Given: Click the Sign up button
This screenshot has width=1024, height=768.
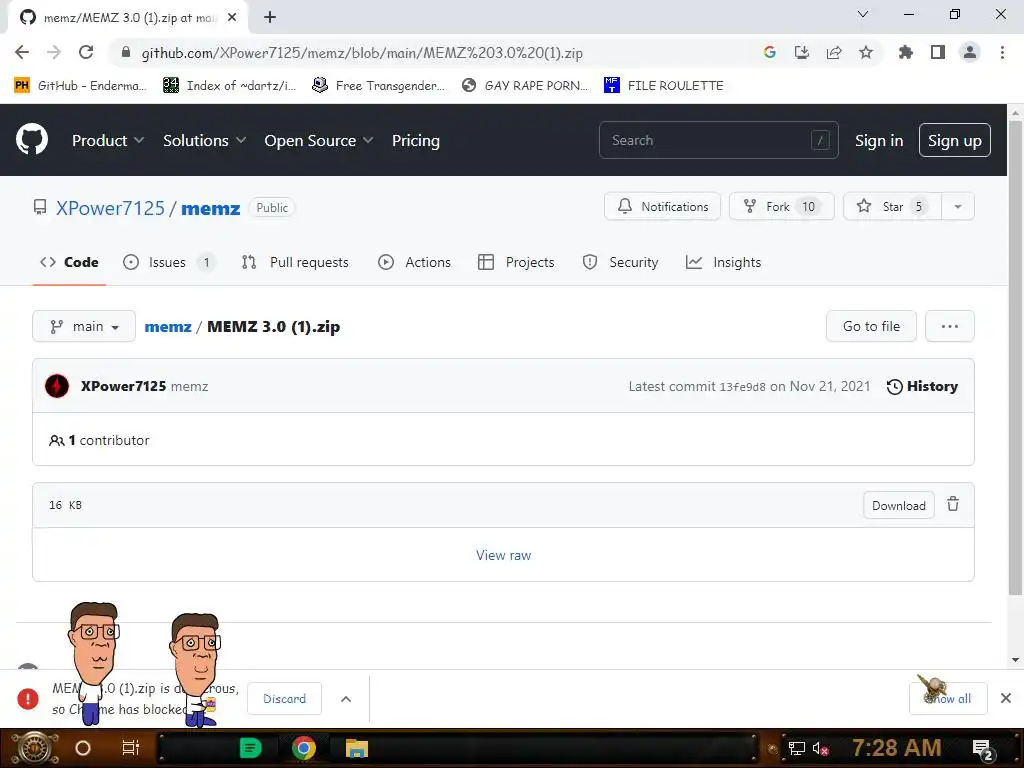Looking at the screenshot, I should [955, 140].
